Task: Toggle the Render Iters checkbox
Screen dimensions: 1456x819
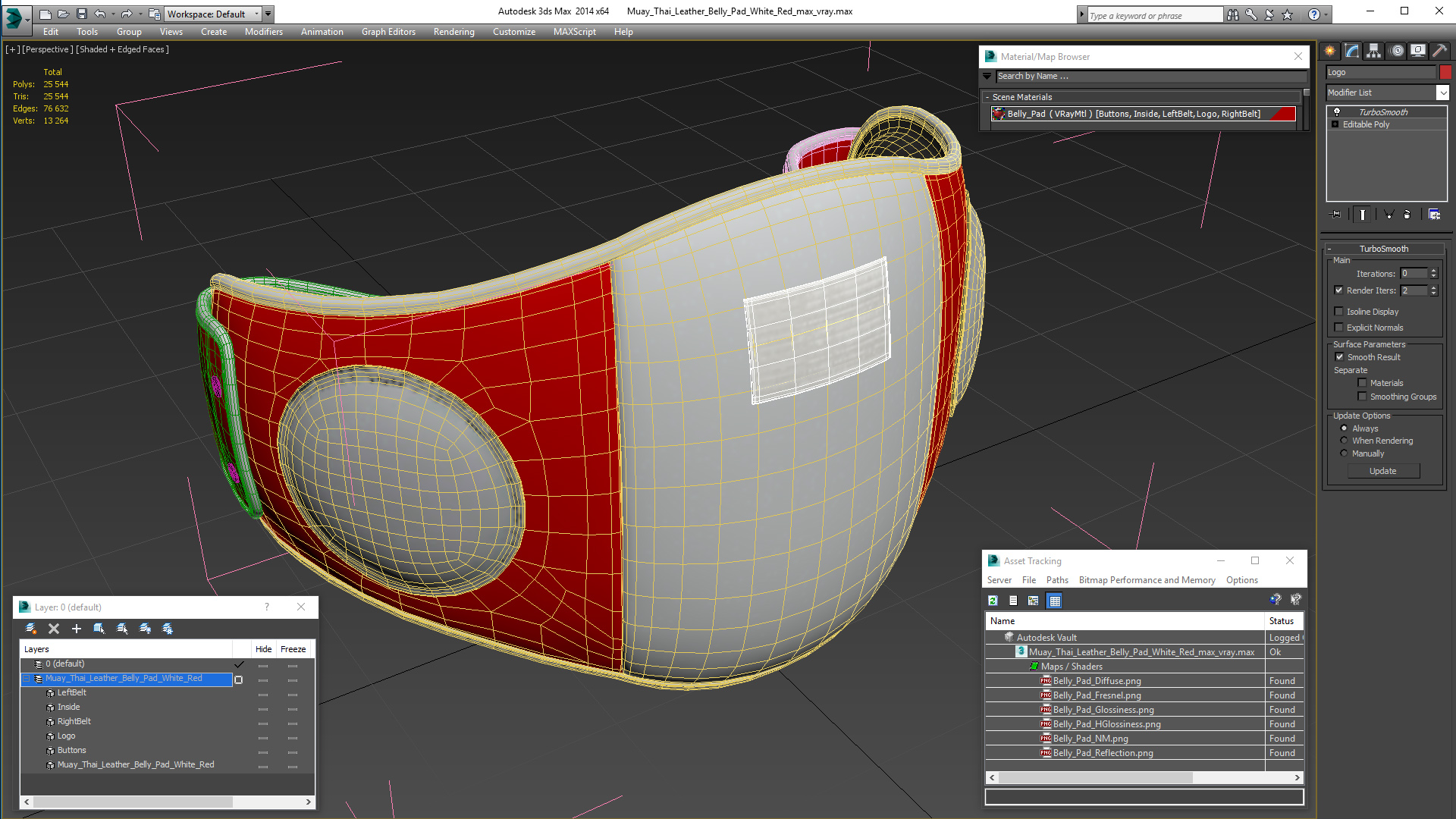Action: point(1339,290)
